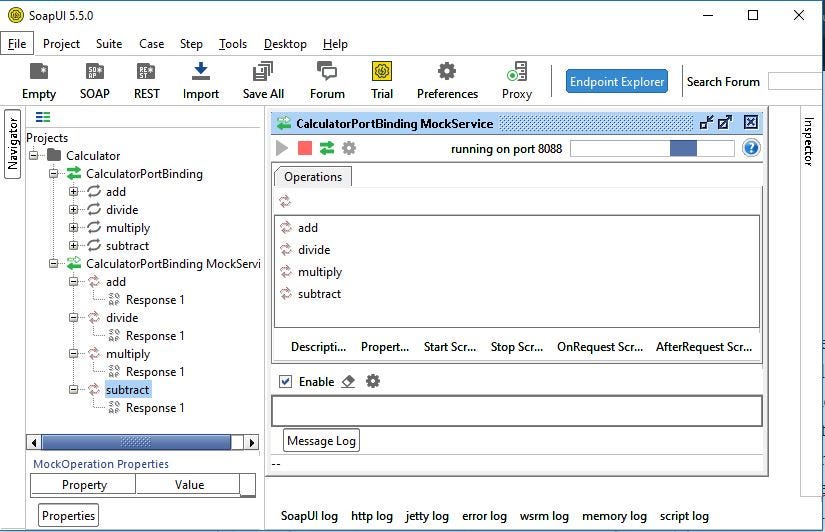Open the Message Log button
825x532 pixels.
coord(321,440)
